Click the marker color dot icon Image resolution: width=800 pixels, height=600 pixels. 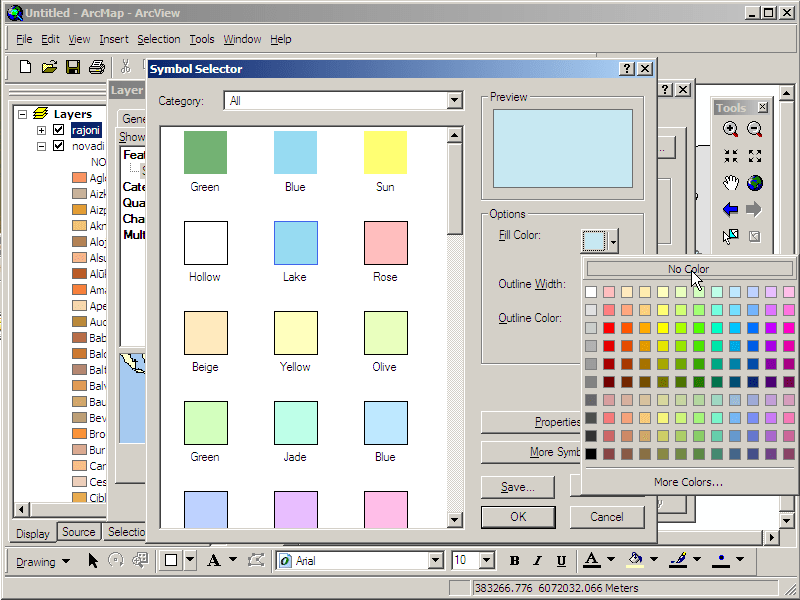pyautogui.click(x=721, y=560)
